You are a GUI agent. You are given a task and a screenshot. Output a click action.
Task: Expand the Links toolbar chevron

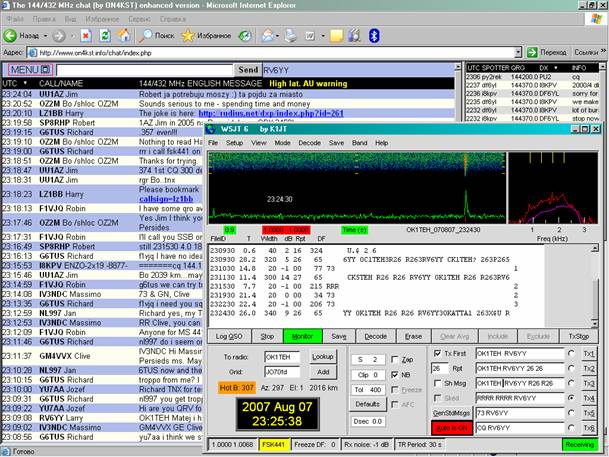coord(603,51)
